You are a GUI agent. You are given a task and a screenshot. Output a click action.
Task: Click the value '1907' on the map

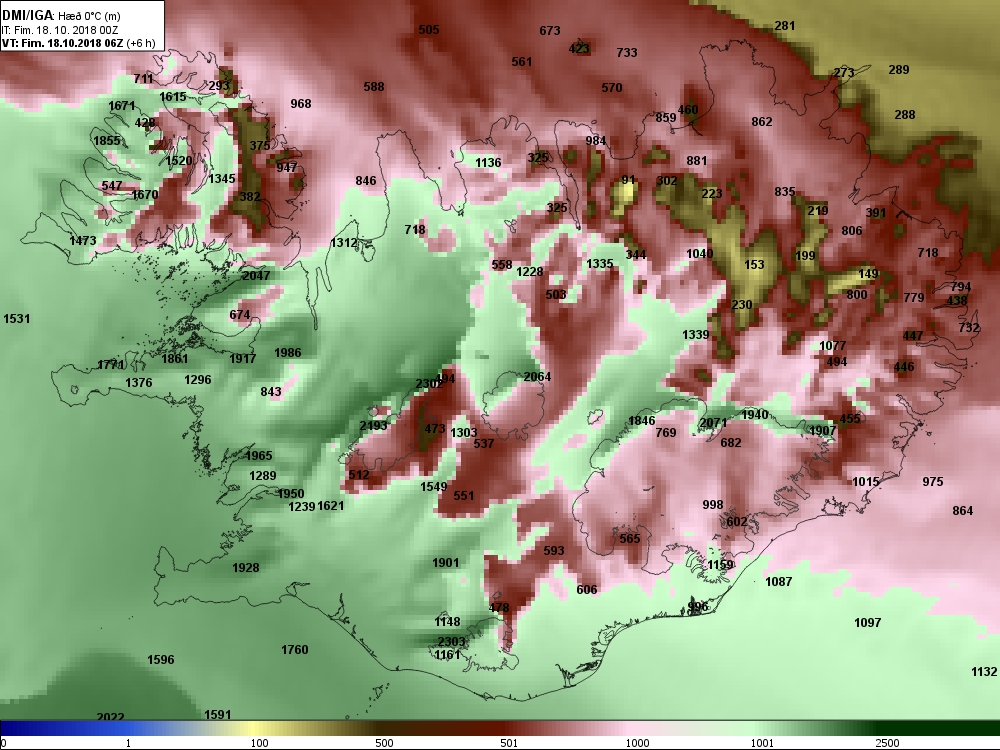[x=822, y=430]
